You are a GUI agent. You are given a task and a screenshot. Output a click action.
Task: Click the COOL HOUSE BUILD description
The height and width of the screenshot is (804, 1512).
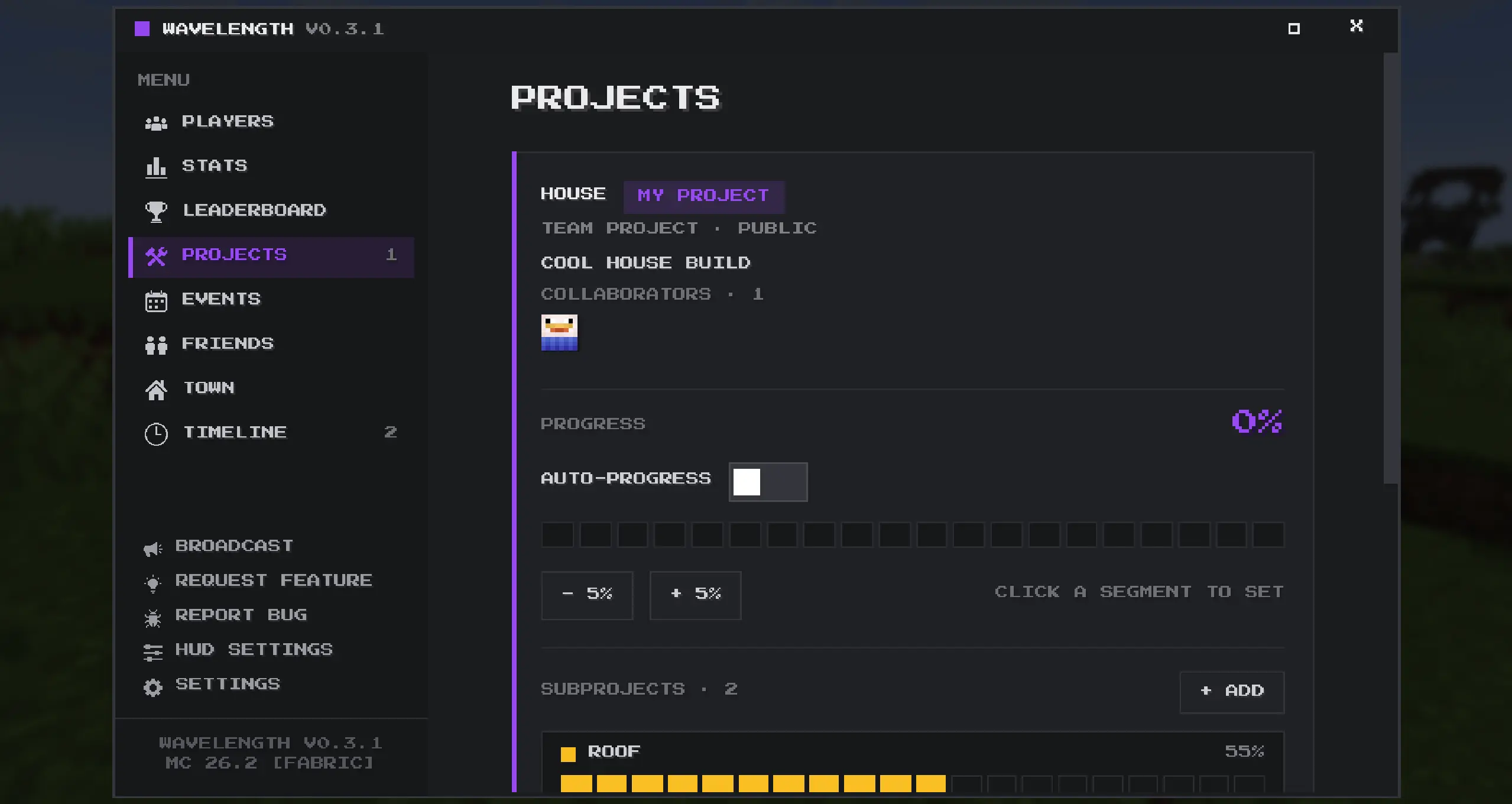pyautogui.click(x=645, y=262)
